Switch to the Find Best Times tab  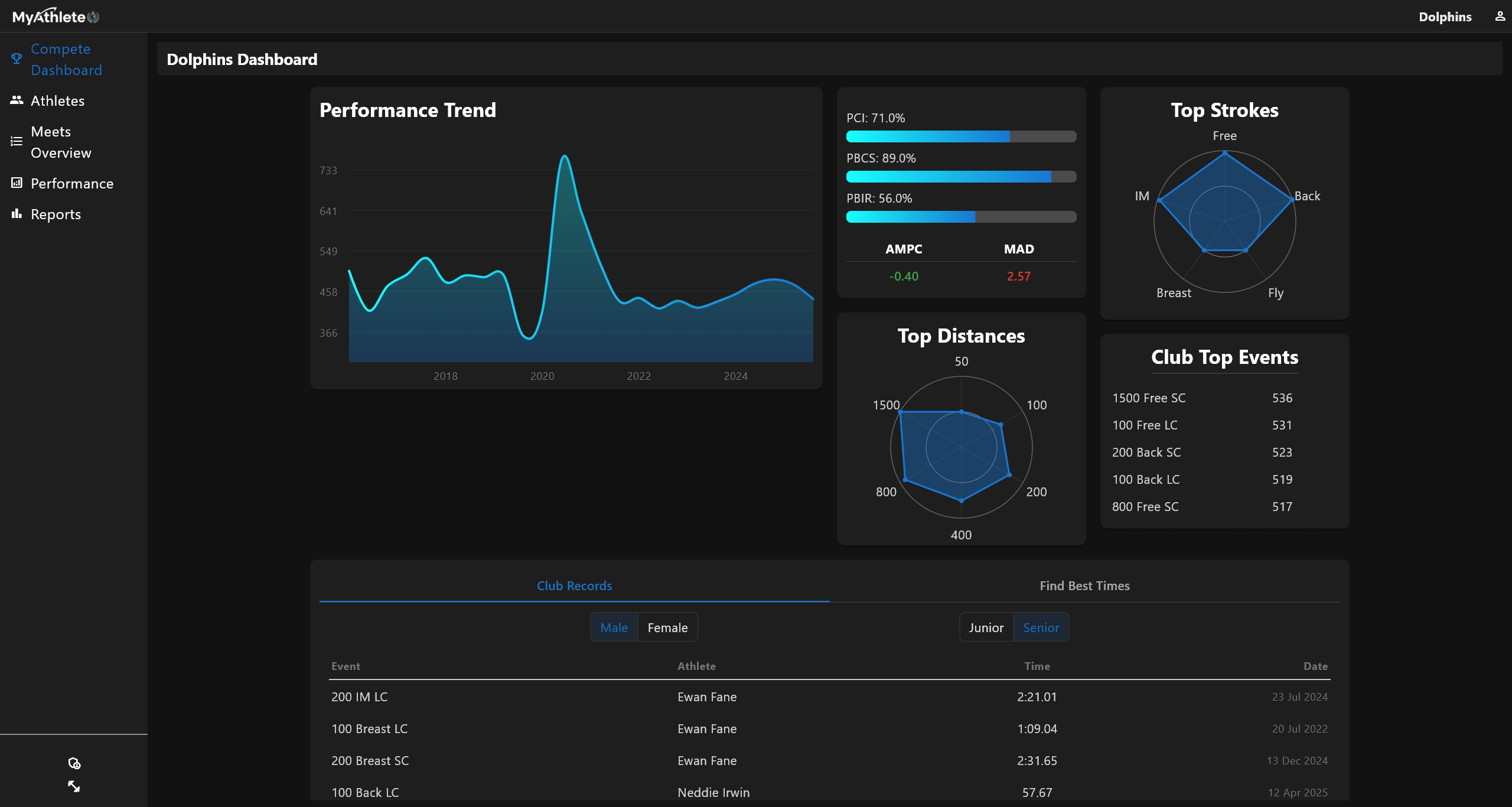point(1084,585)
